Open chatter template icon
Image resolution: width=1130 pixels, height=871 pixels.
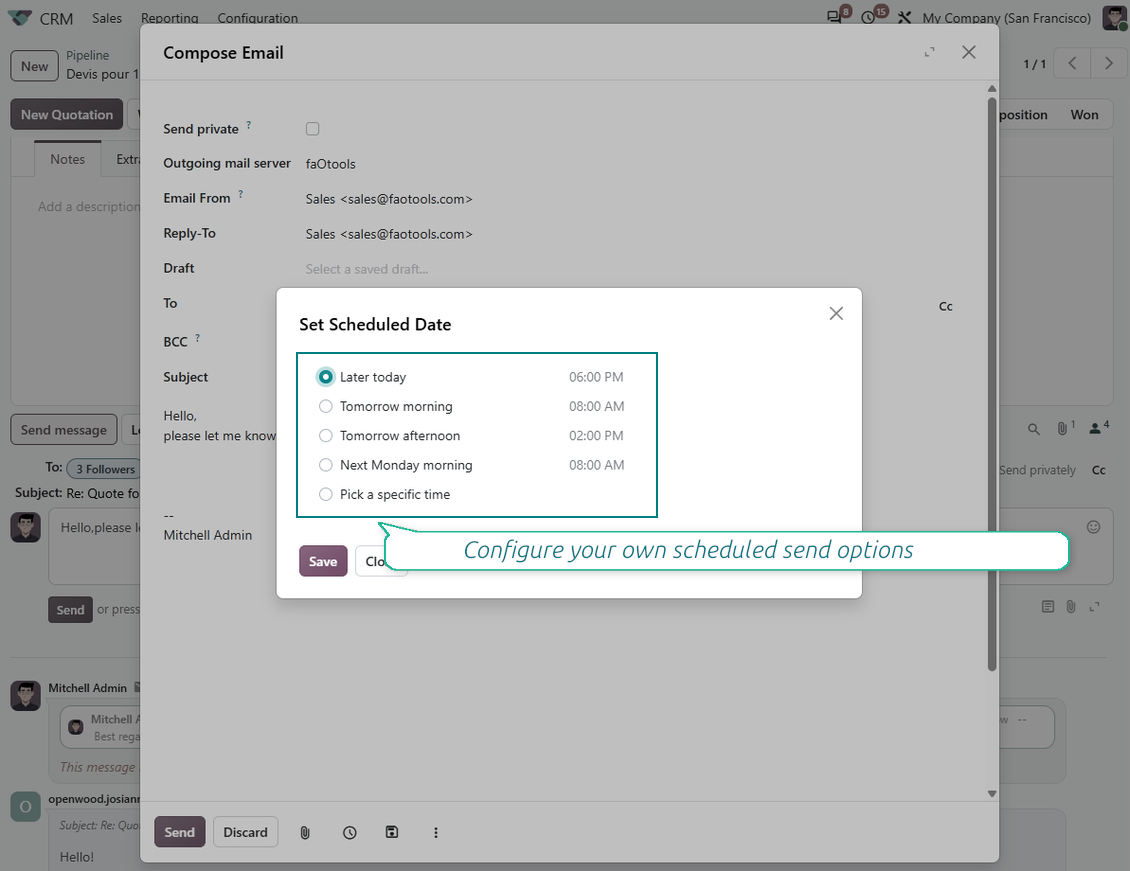(x=1048, y=607)
